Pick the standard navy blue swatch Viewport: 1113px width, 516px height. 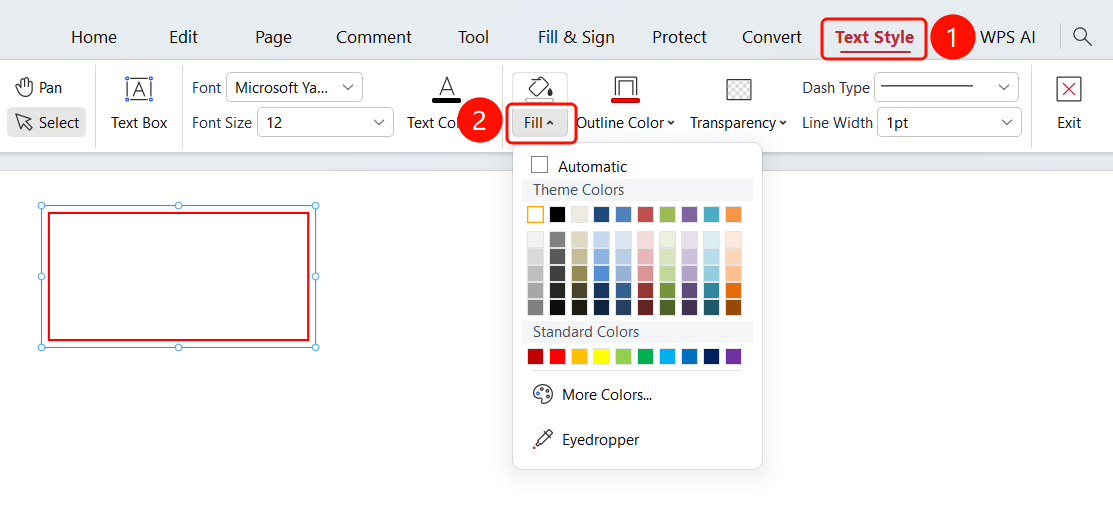pos(711,356)
